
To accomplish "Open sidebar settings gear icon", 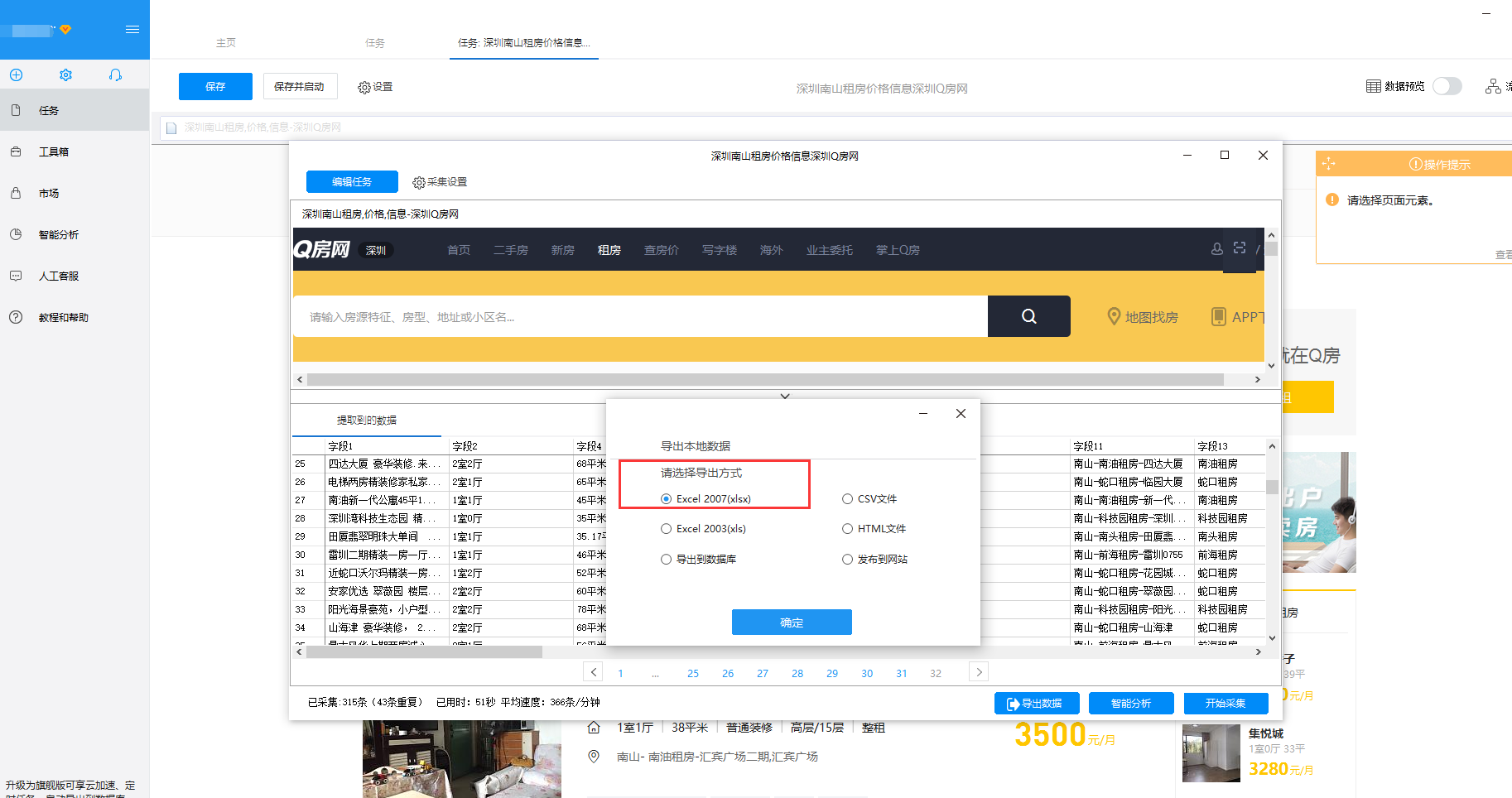I will (65, 75).
